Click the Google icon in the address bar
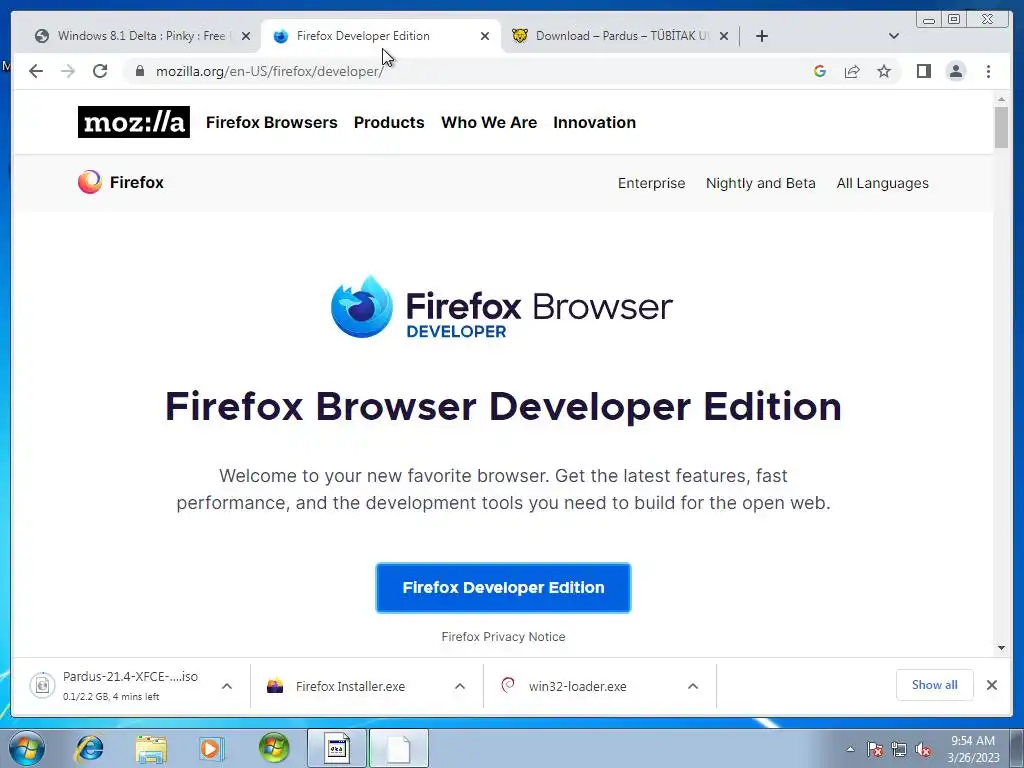Viewport: 1024px width, 768px height. point(820,71)
